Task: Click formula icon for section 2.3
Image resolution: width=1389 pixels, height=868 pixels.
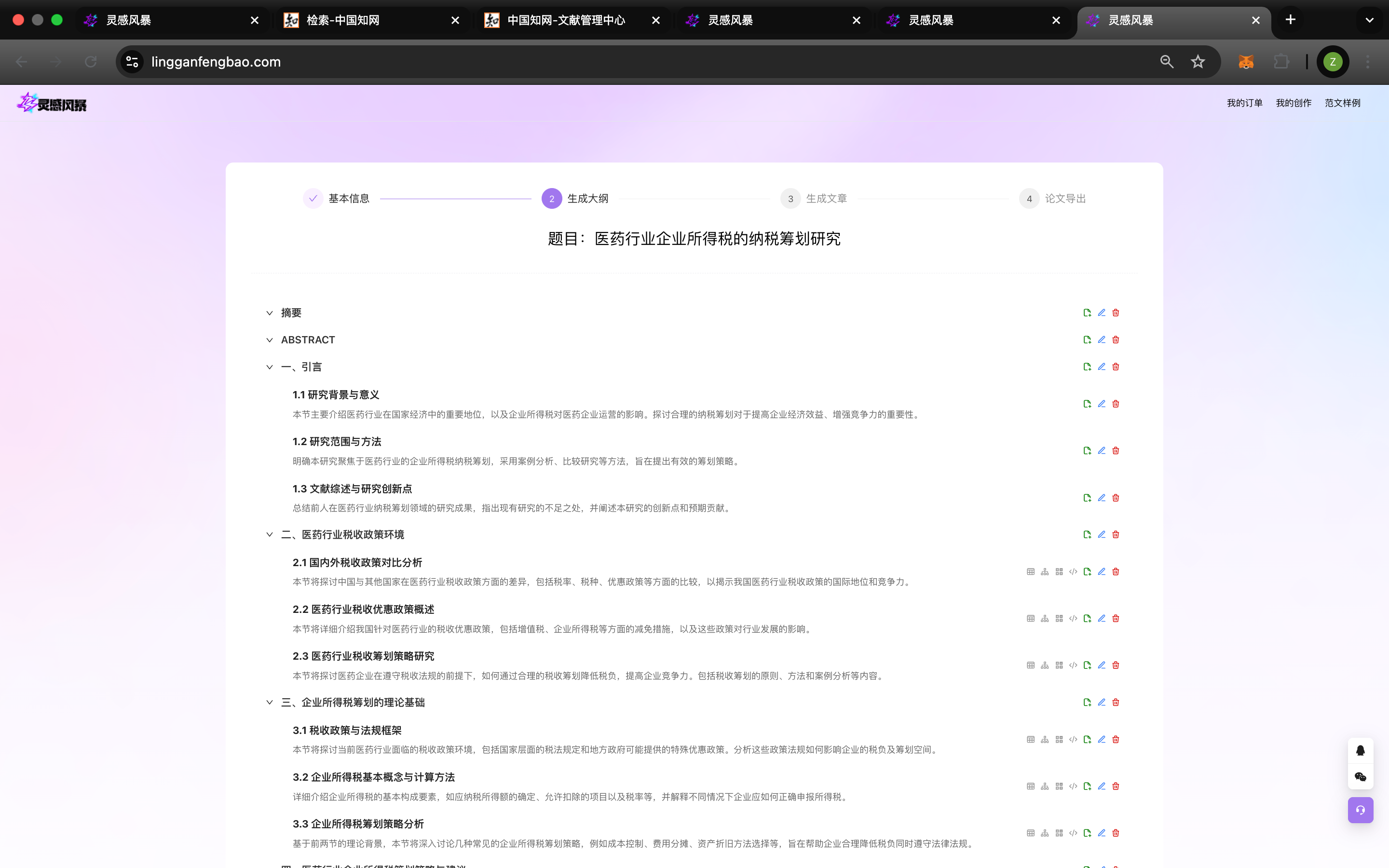Action: point(1059,665)
